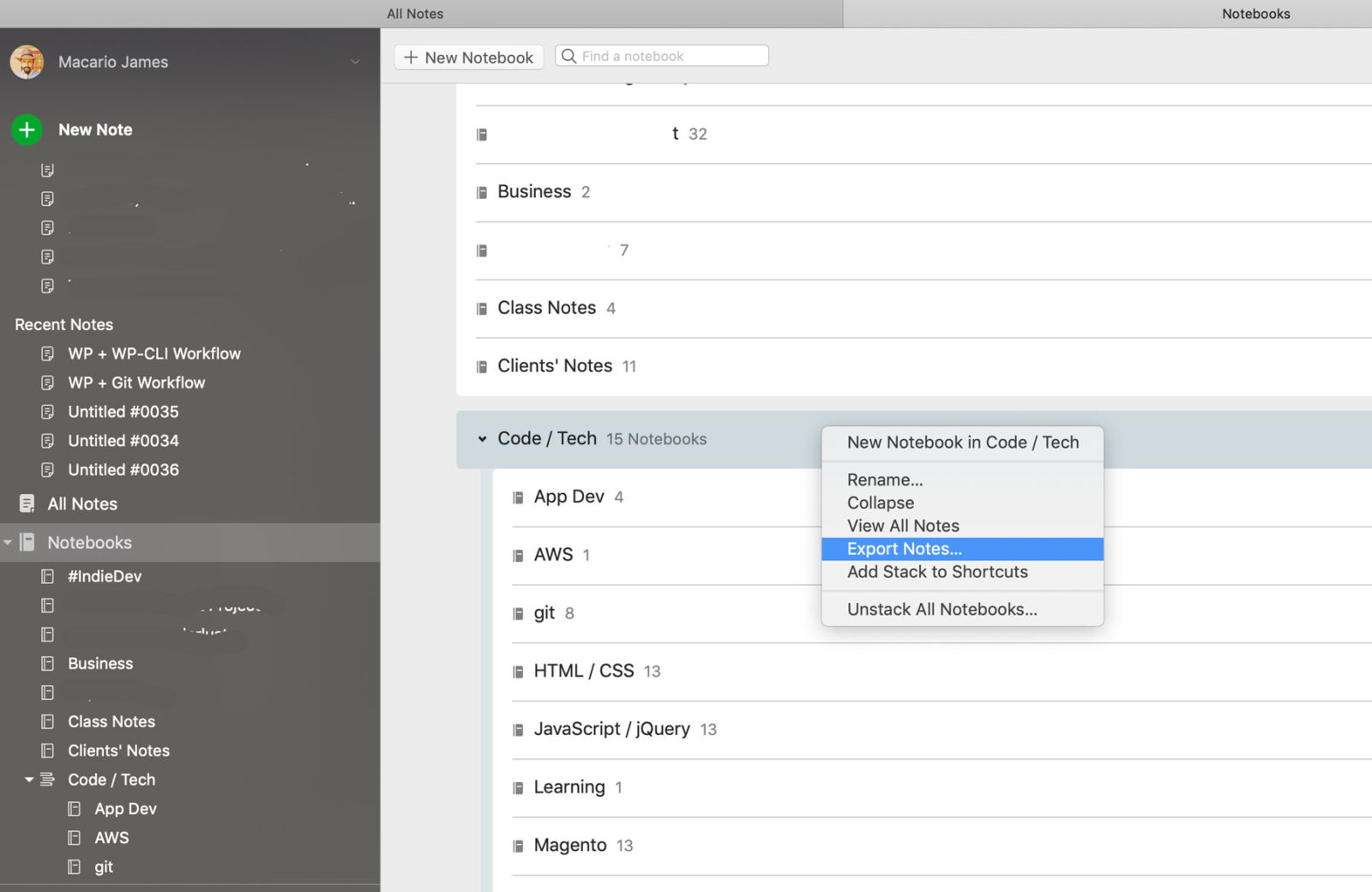The height and width of the screenshot is (892, 1372).
Task: Choose Export Notes... from context menu
Action: pos(962,549)
